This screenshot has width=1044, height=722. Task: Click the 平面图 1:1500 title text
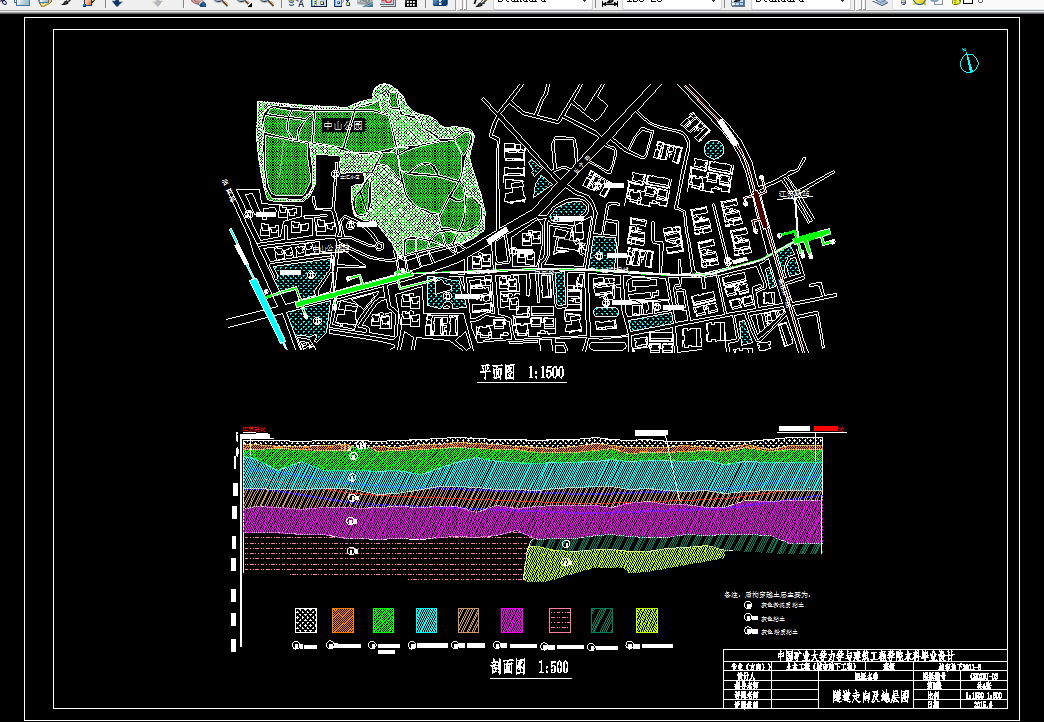click(521, 374)
